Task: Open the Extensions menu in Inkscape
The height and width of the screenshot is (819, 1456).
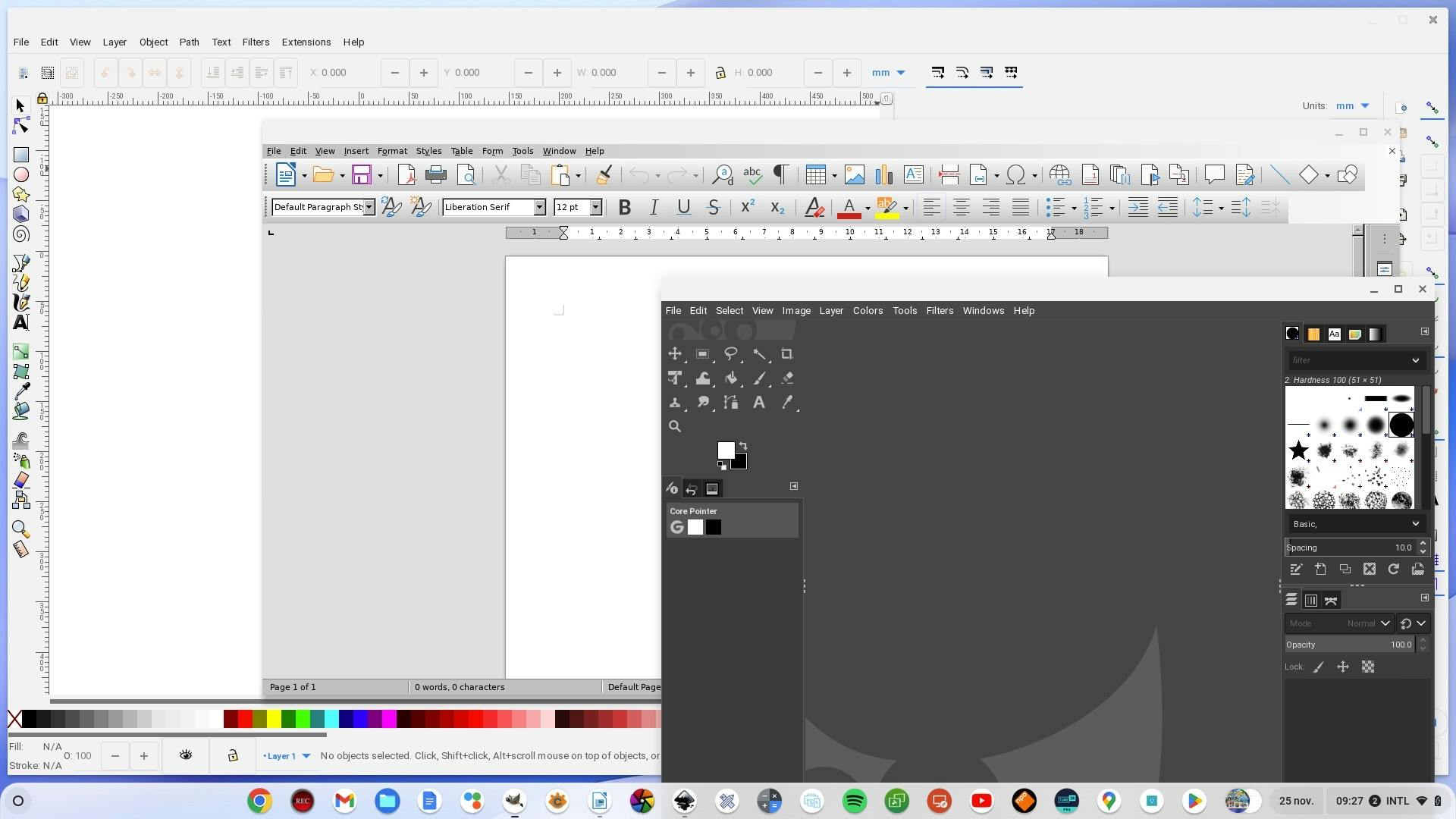Action: [x=306, y=42]
